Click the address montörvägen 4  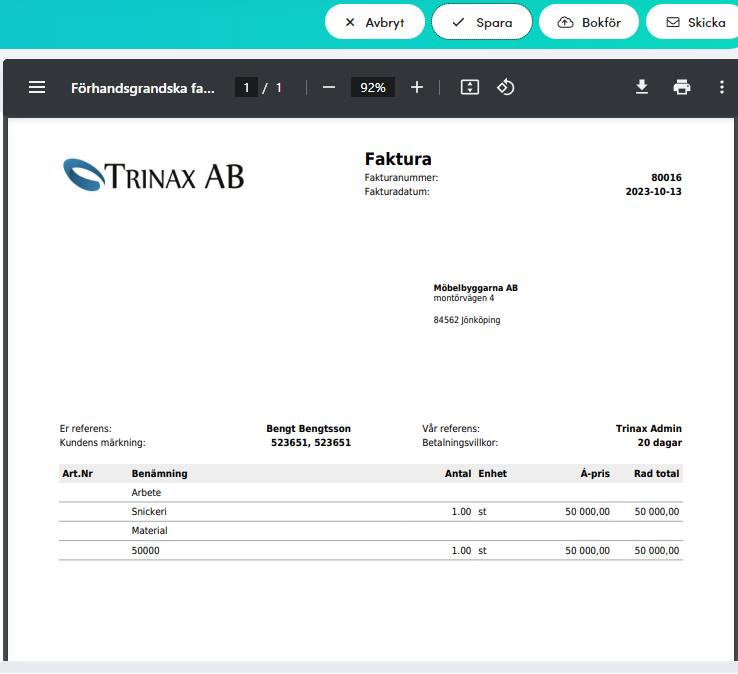click(x=464, y=298)
